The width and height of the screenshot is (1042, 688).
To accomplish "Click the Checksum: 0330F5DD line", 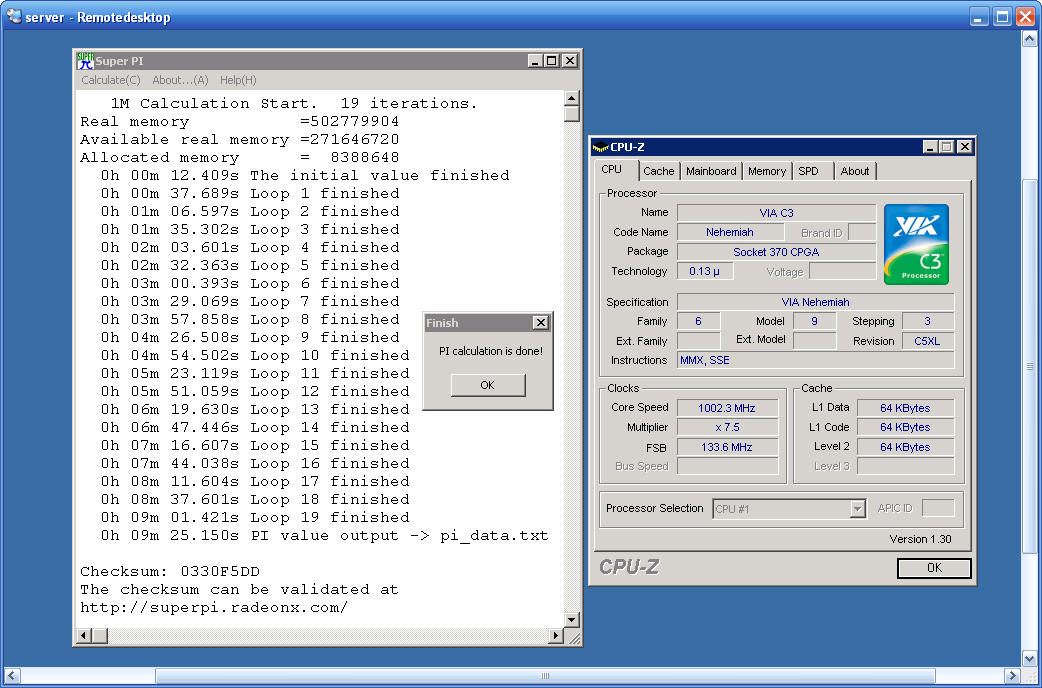I will [170, 572].
